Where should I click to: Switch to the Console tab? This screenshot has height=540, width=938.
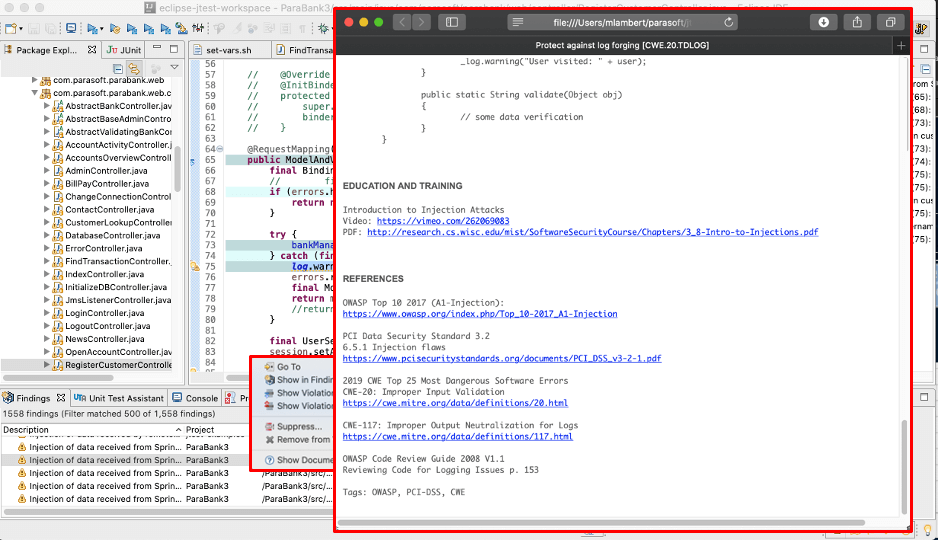pyautogui.click(x=195, y=398)
